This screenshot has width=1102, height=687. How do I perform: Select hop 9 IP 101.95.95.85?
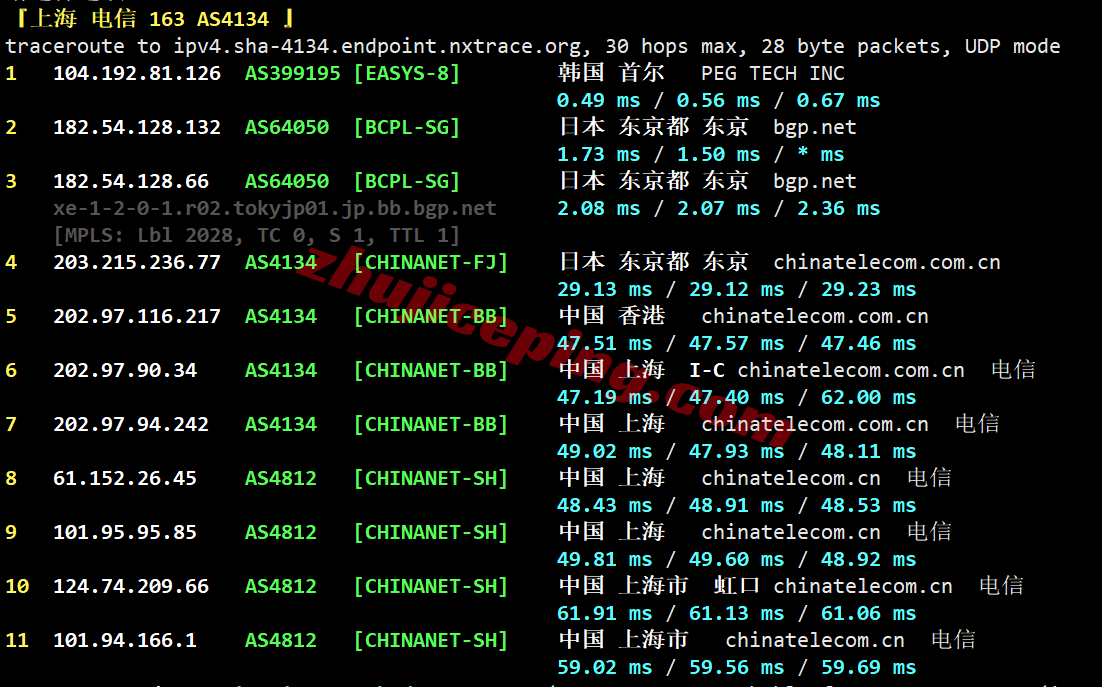coord(125,532)
